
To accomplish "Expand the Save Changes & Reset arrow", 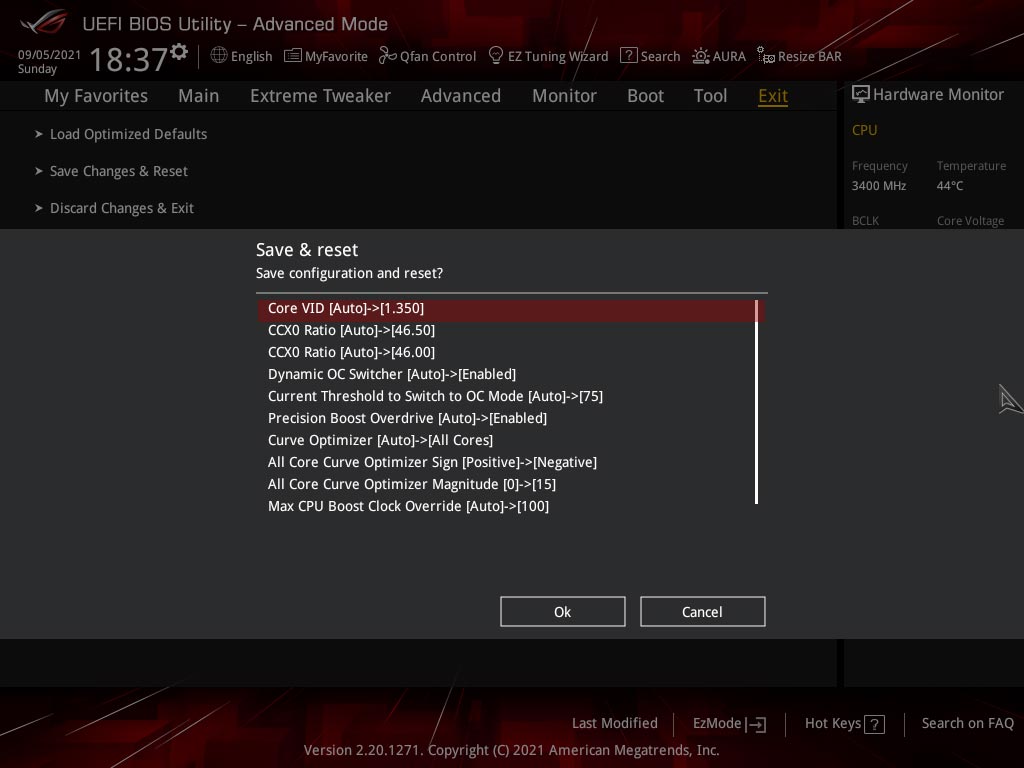I will click(x=39, y=171).
